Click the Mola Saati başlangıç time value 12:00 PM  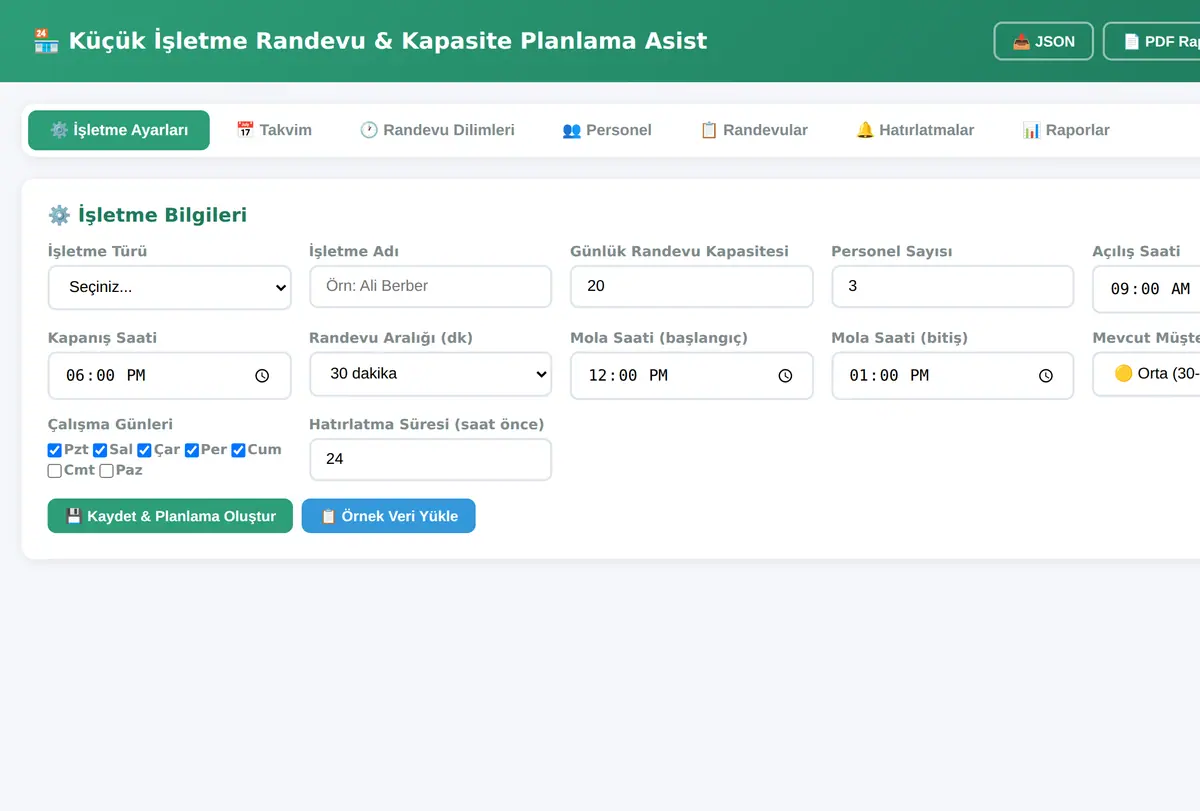pos(628,376)
